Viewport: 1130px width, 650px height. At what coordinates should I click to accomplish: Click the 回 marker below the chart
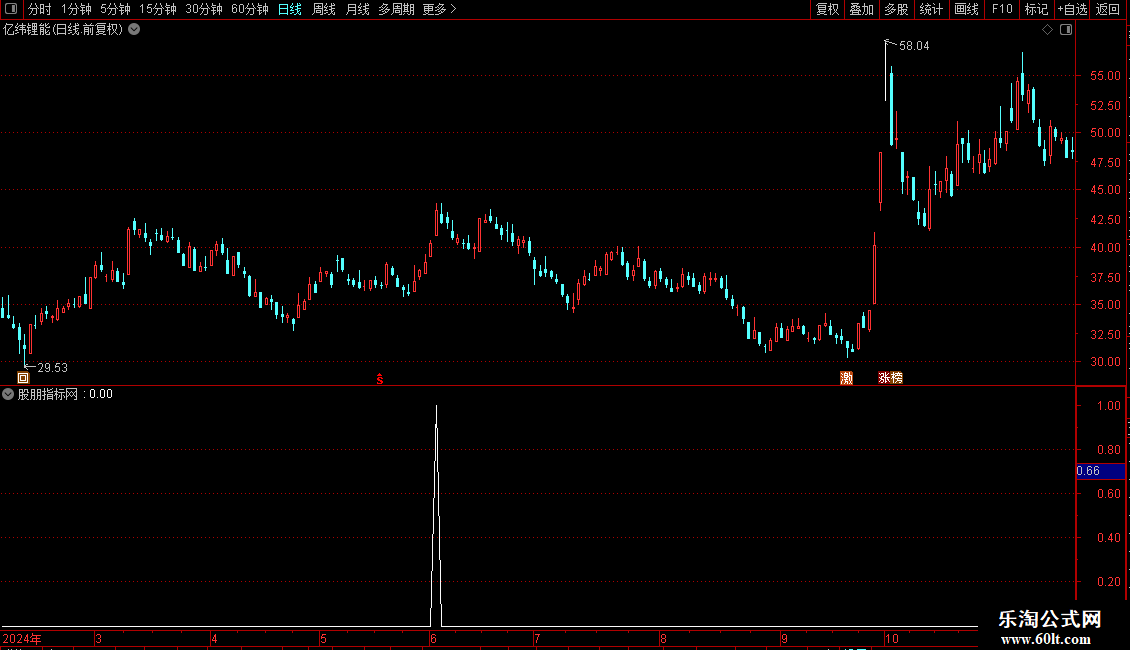[23, 378]
